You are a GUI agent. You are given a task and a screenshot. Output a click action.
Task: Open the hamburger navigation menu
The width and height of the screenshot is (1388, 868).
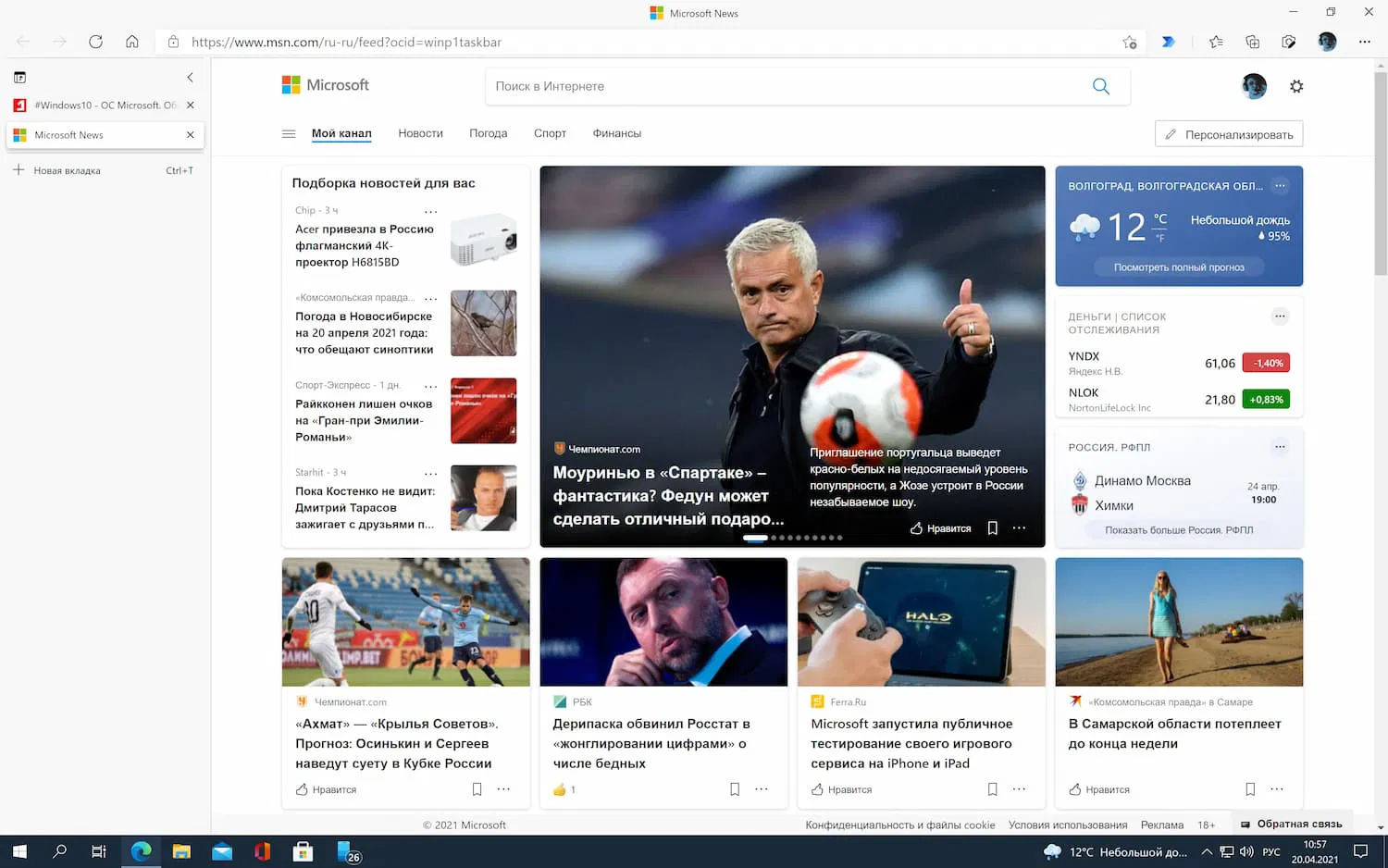289,133
